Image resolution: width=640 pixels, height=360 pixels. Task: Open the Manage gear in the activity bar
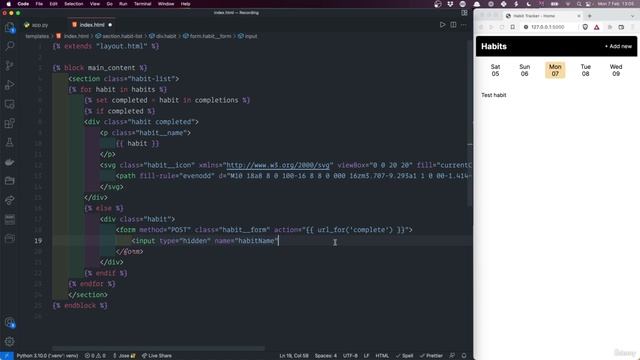coord(9,341)
